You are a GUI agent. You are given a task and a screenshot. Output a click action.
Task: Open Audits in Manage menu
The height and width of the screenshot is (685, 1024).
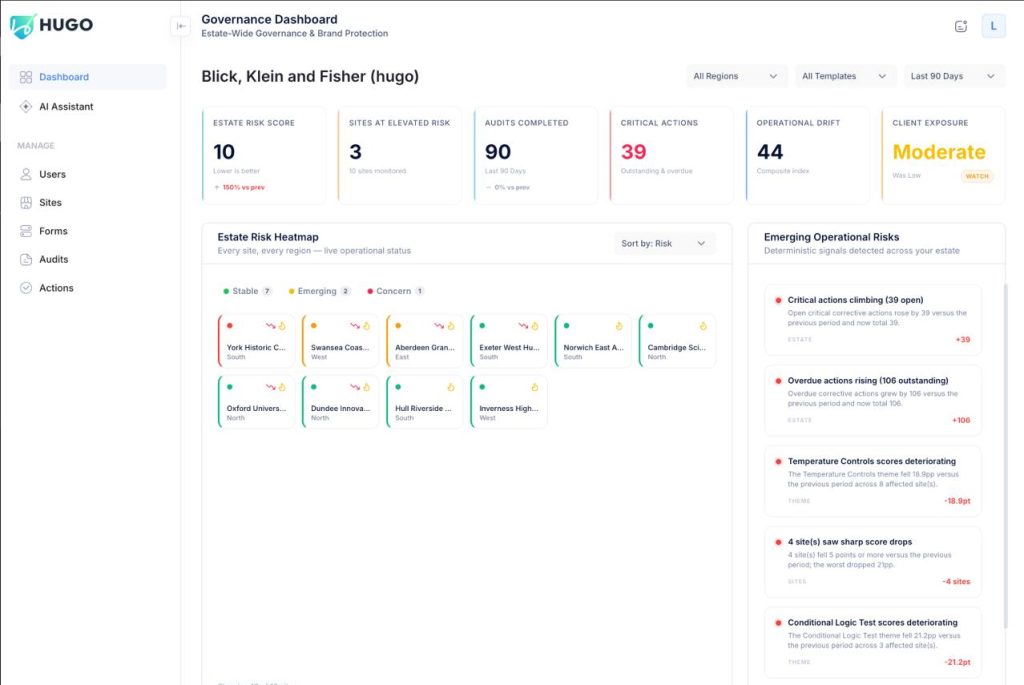click(x=88, y=259)
